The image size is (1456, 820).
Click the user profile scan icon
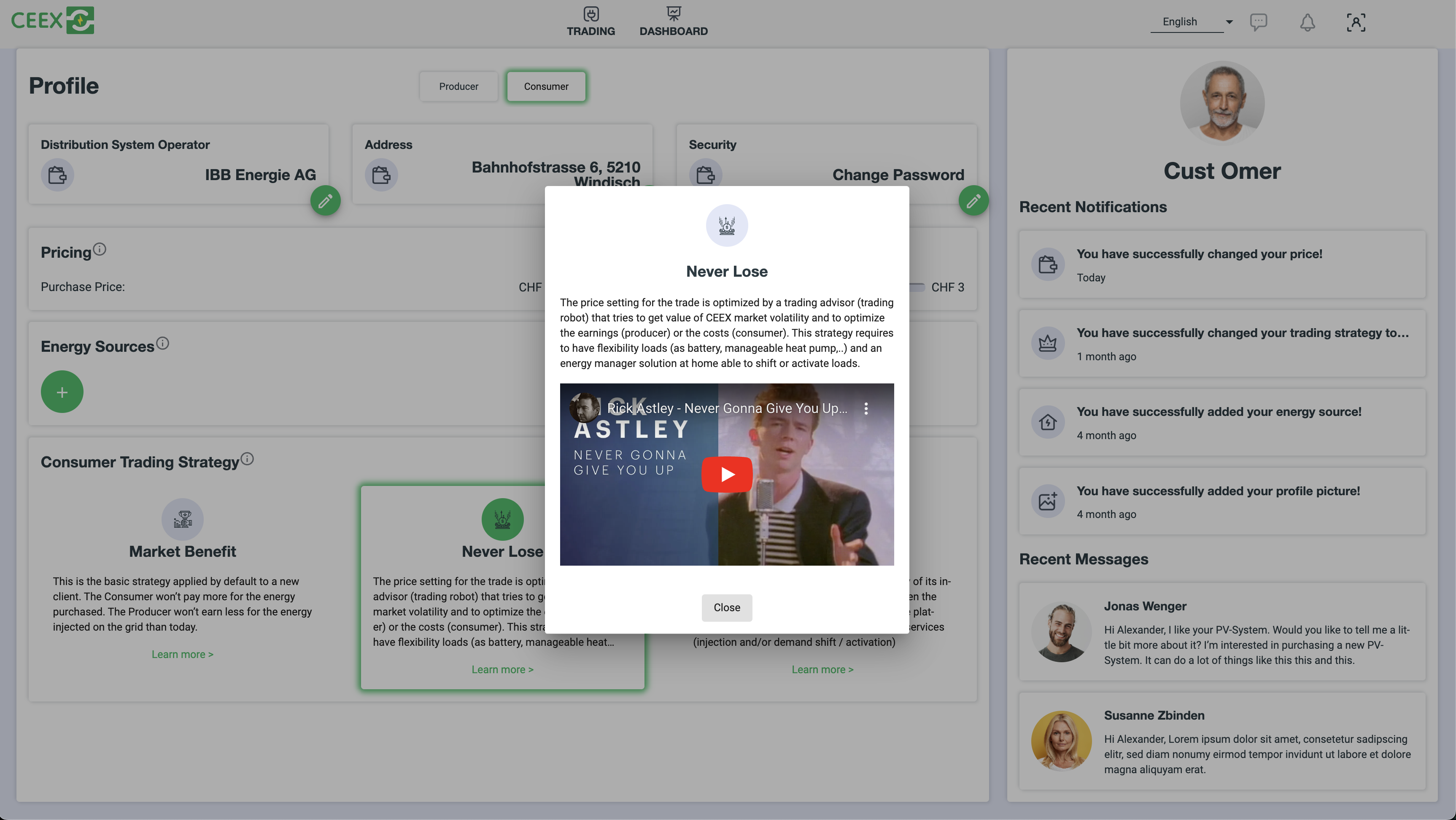point(1355,22)
